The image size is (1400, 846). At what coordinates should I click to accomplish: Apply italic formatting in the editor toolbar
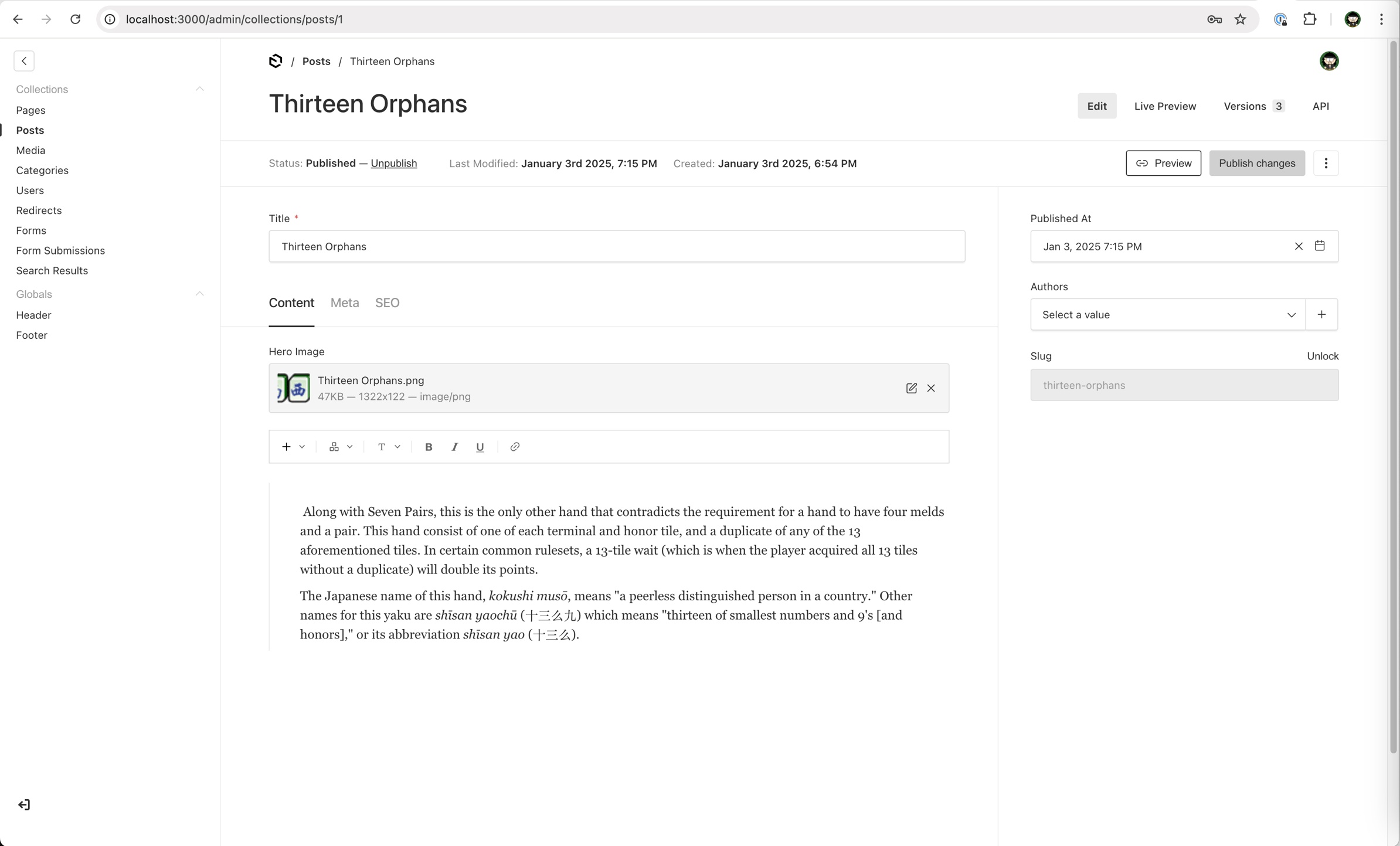454,446
